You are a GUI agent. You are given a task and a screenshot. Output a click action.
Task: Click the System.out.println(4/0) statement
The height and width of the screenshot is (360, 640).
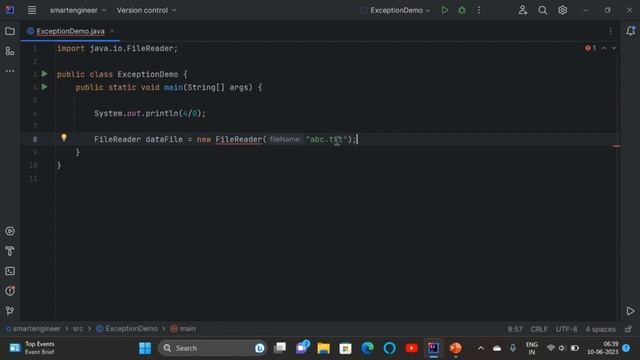(150, 113)
